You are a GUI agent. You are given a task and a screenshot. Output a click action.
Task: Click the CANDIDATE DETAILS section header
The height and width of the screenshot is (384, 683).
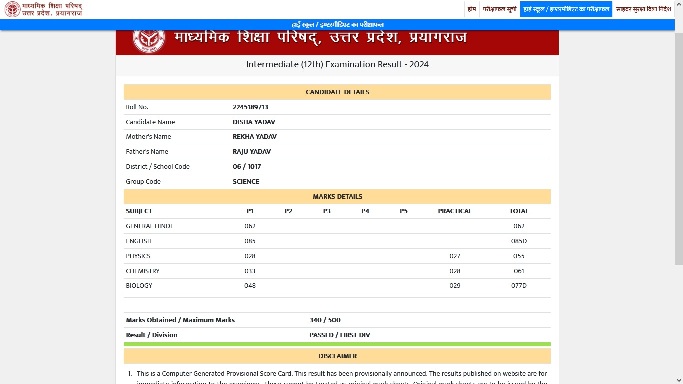point(337,92)
